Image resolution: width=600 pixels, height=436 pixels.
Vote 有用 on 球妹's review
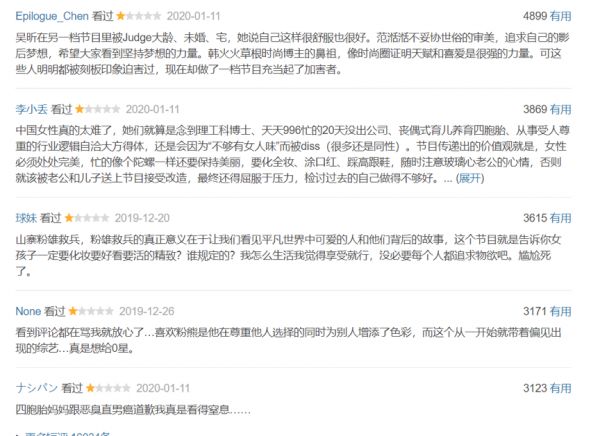561,218
